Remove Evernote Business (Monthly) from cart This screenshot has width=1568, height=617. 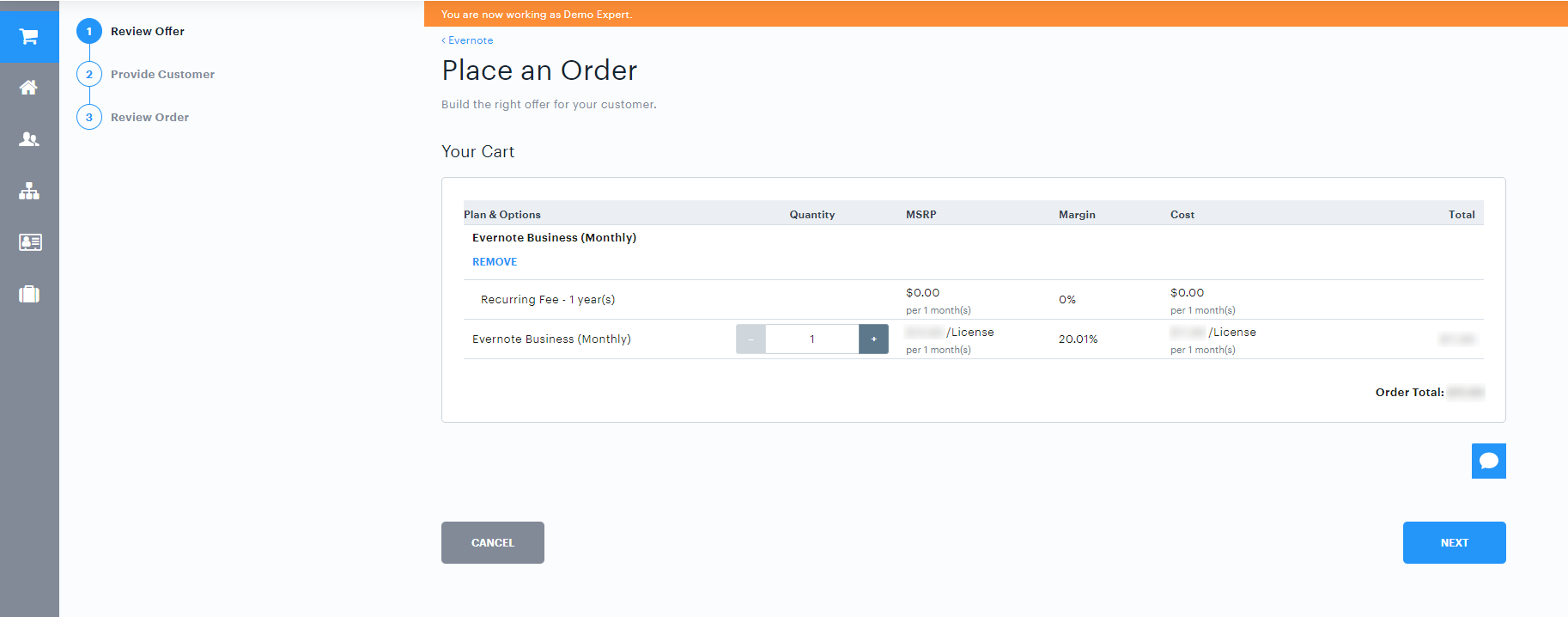click(x=495, y=262)
